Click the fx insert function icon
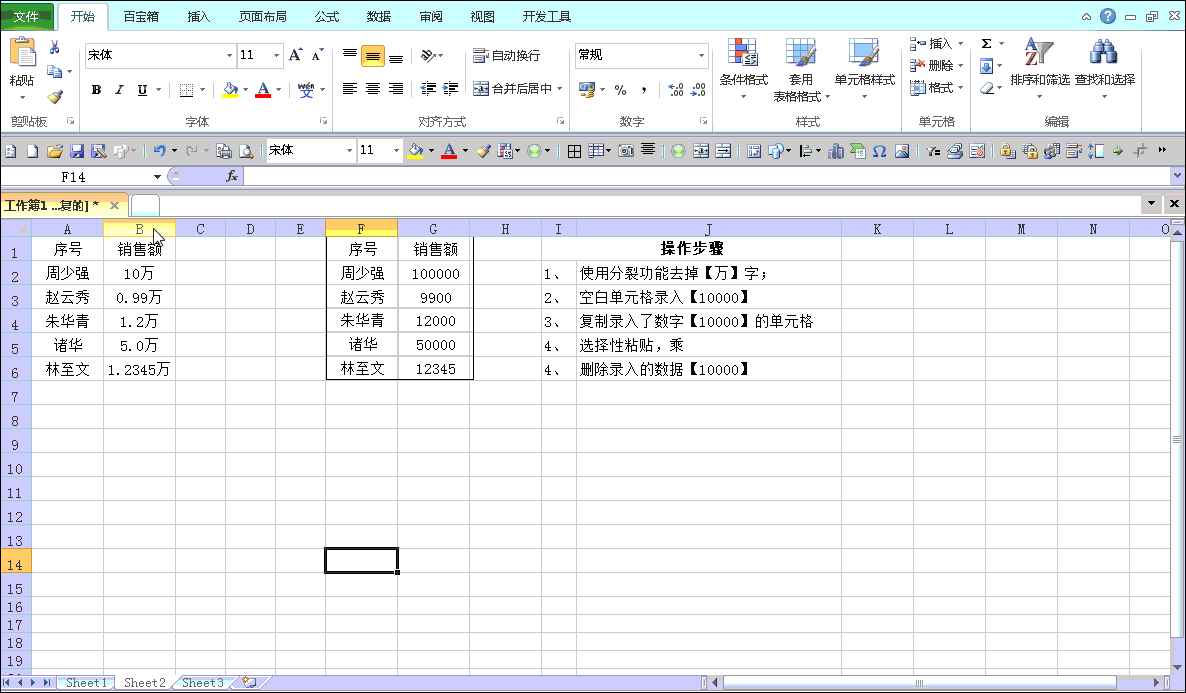 [231, 176]
